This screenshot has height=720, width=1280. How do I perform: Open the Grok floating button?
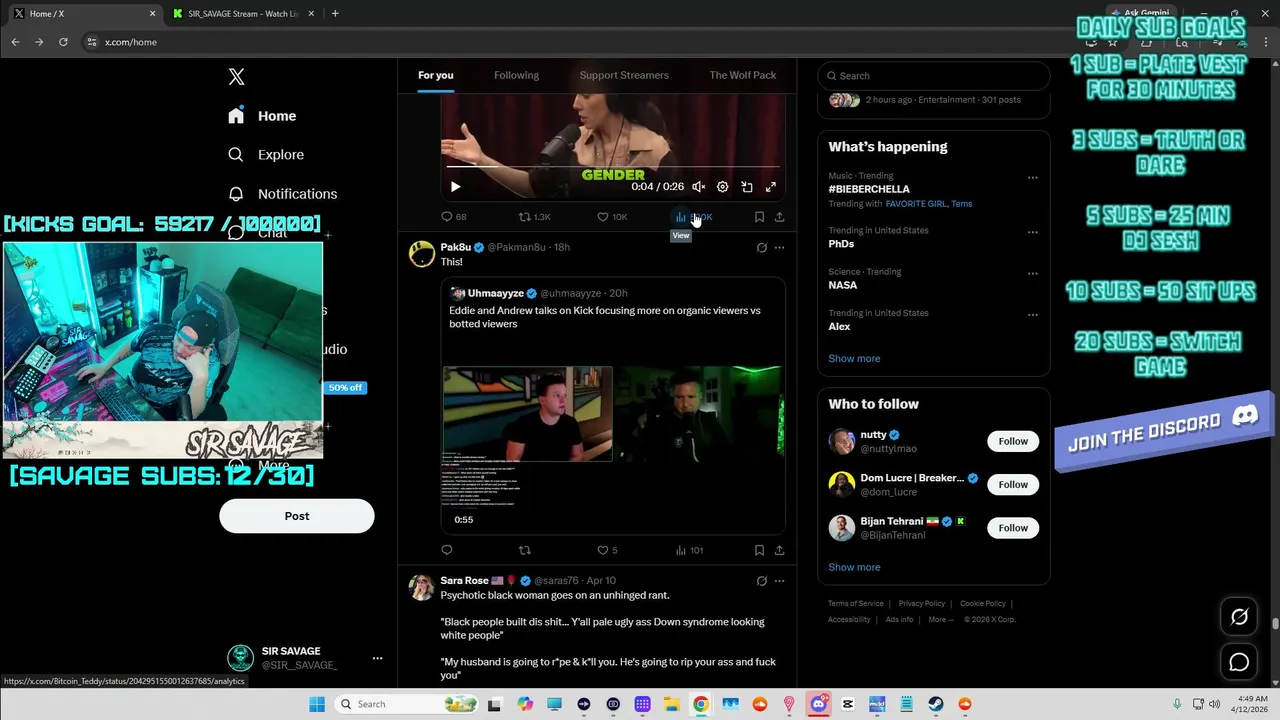pos(1239,617)
